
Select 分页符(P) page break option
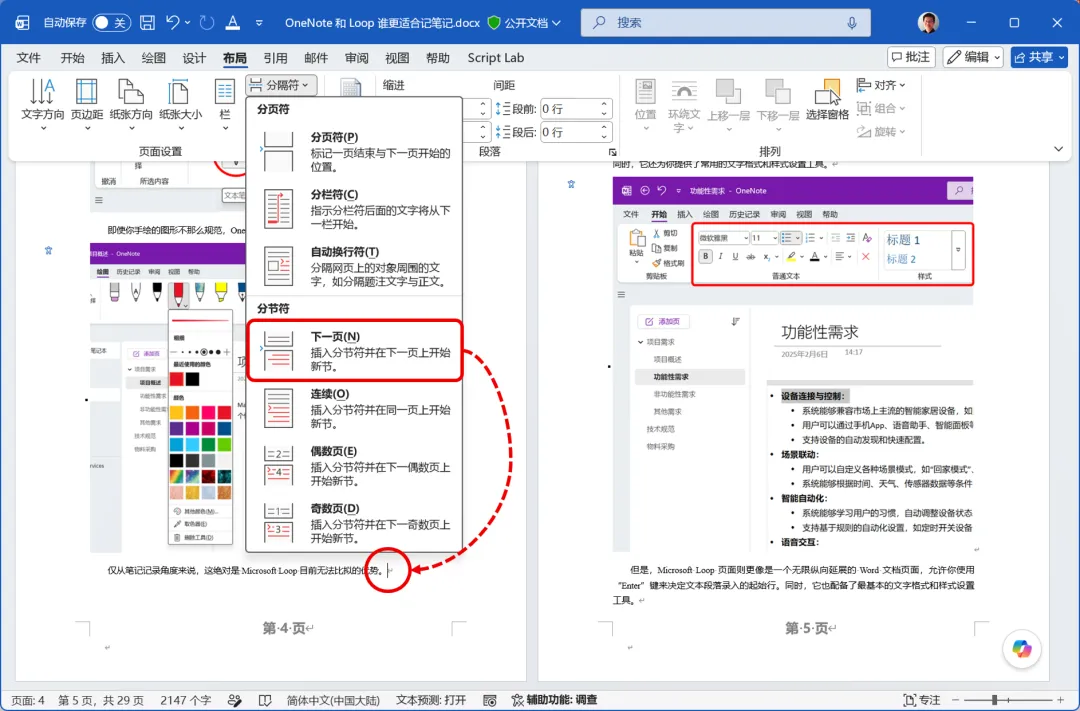click(x=354, y=152)
